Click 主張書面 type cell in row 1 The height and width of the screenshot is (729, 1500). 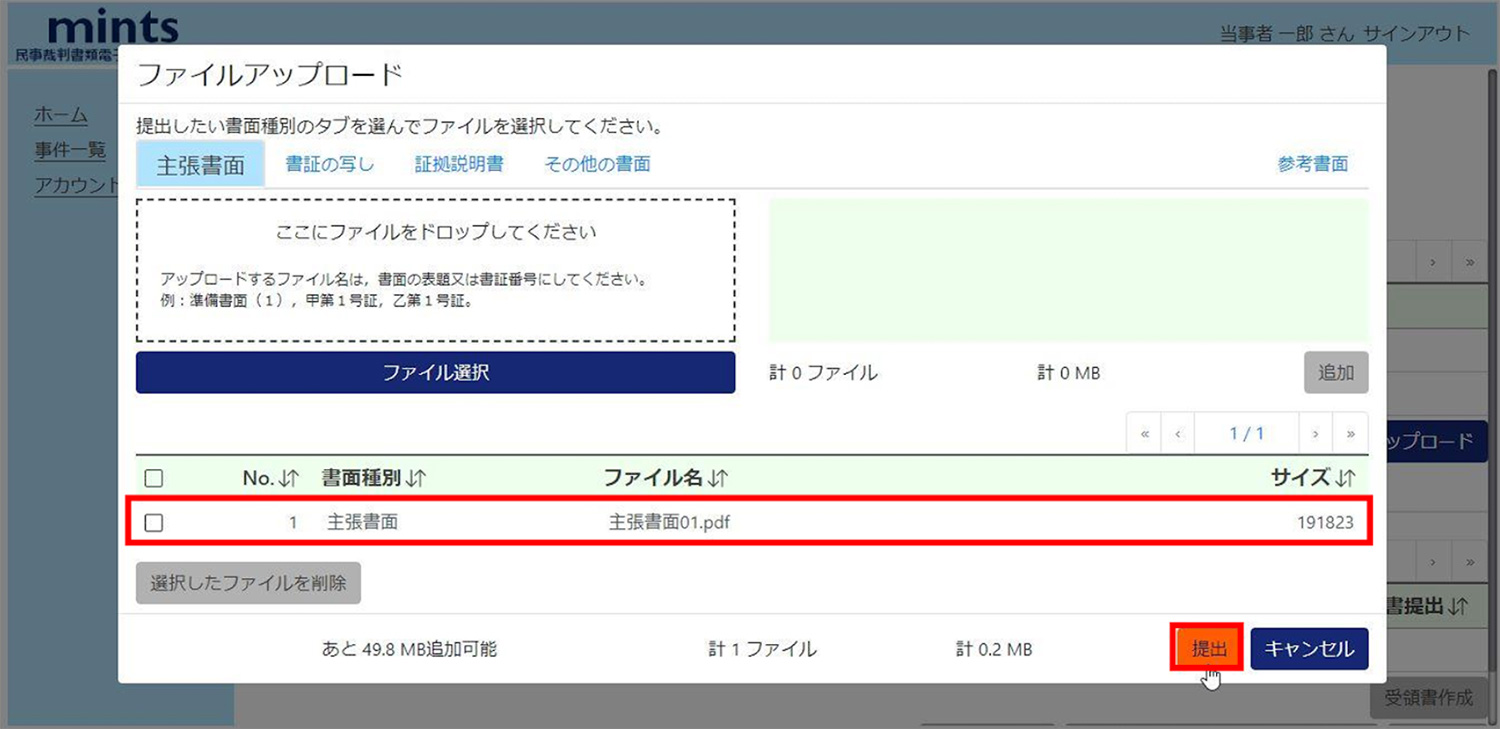pyautogui.click(x=363, y=522)
